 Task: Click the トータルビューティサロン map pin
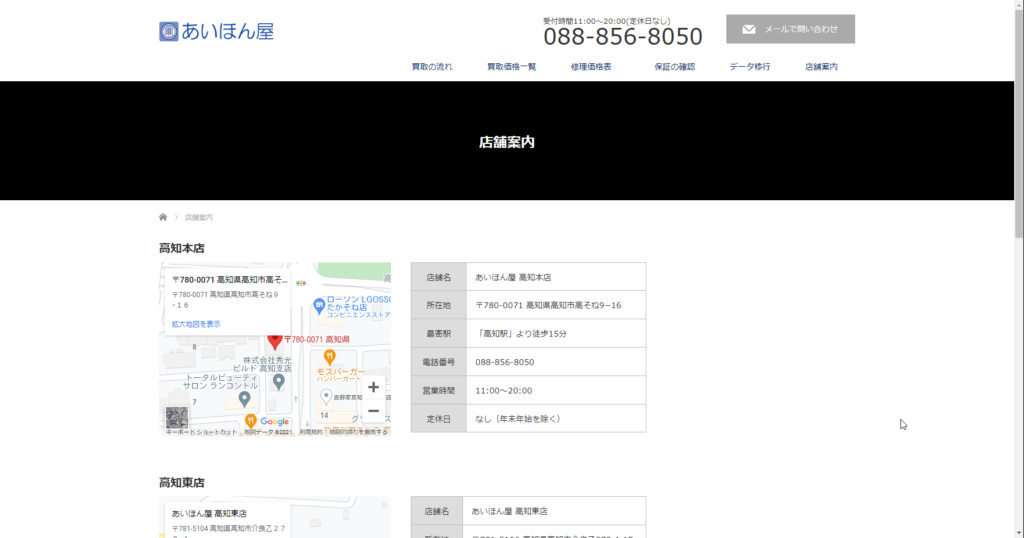pyautogui.click(x=244, y=398)
